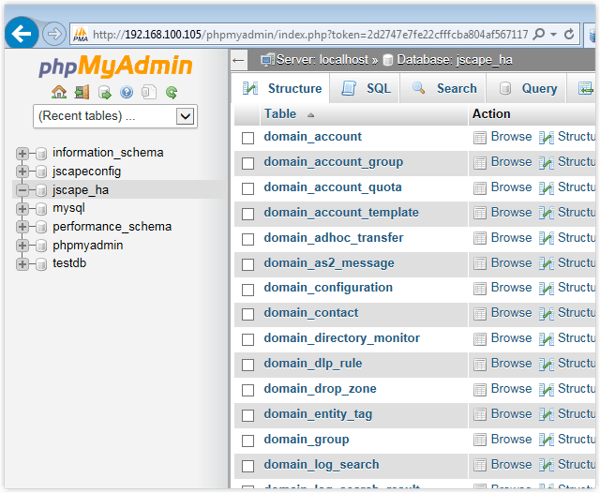
Task: Click Browse icon for domain_log_search
Action: coord(480,465)
